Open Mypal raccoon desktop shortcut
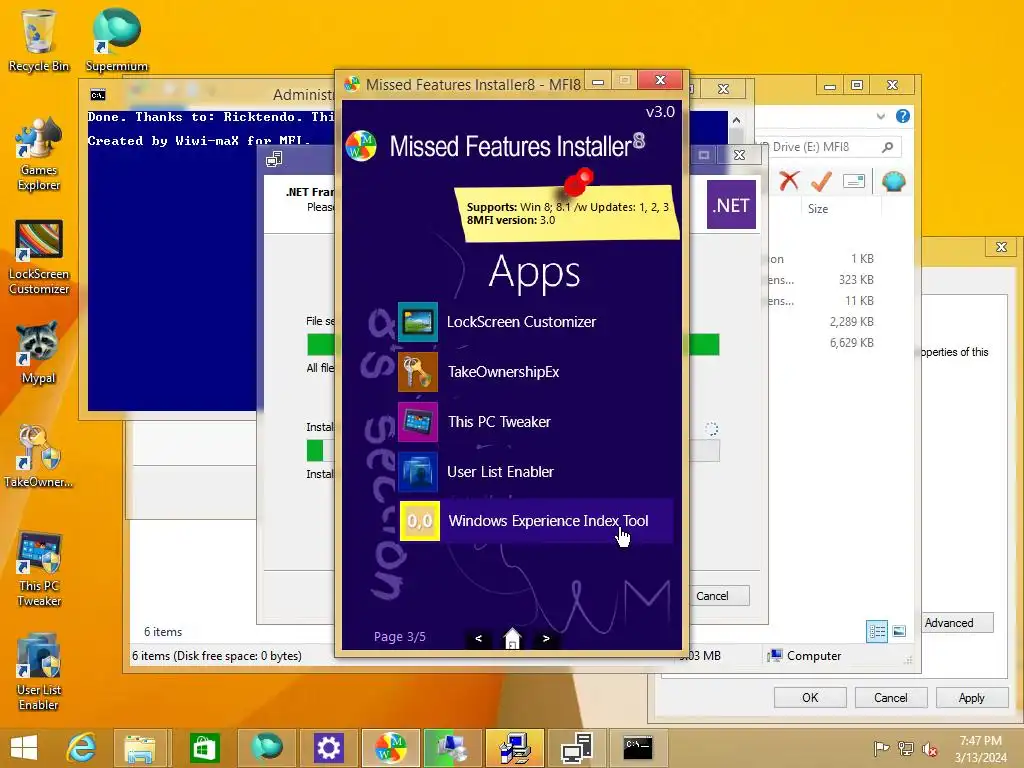Image resolution: width=1024 pixels, height=768 pixels. [x=39, y=353]
